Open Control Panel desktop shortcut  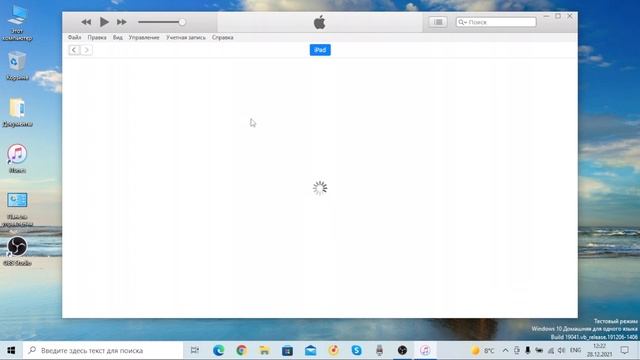pyautogui.click(x=17, y=209)
